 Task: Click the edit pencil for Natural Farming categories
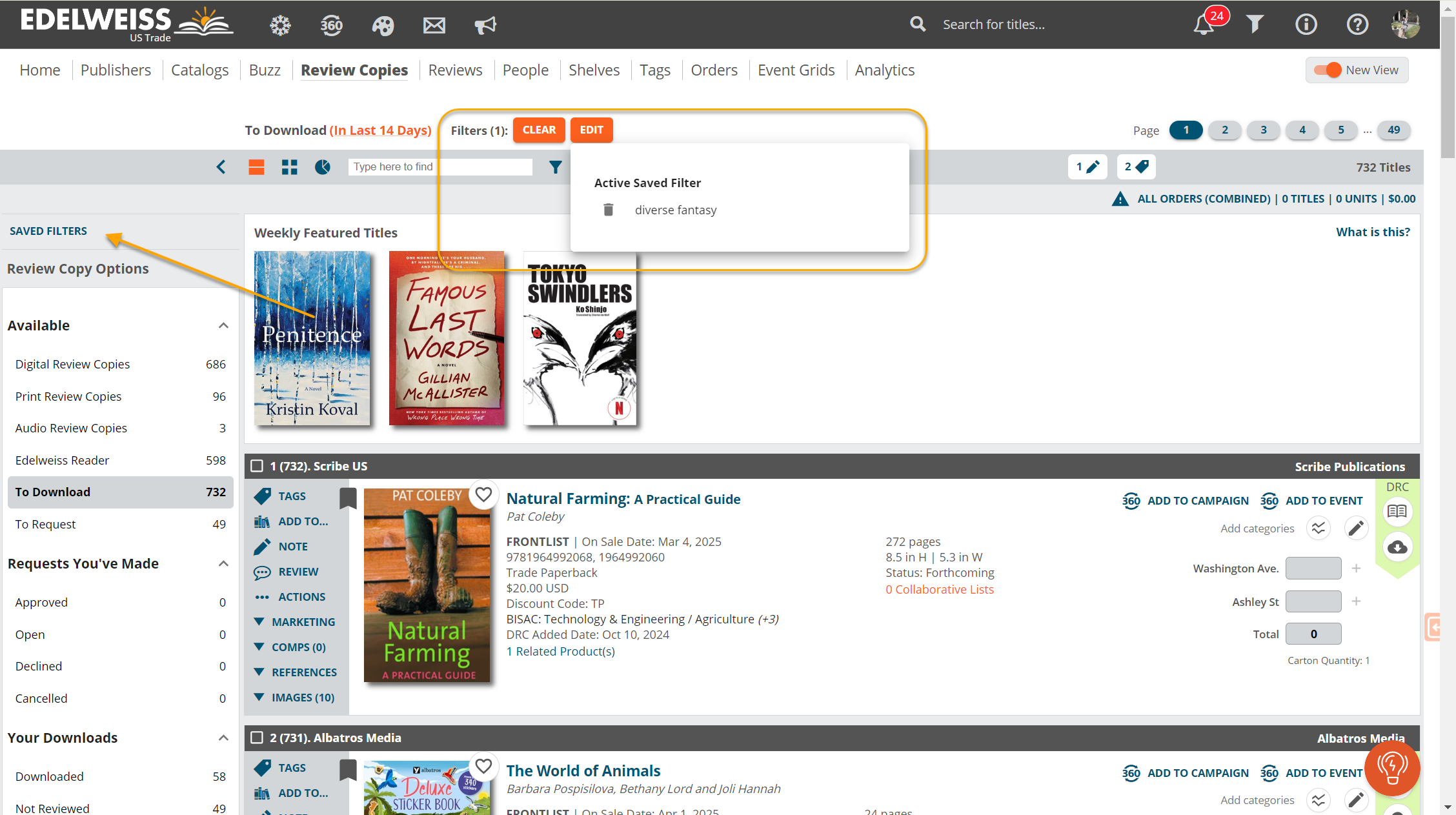[x=1357, y=528]
